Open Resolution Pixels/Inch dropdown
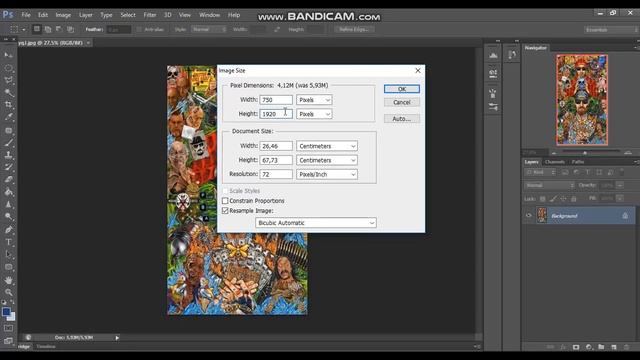The width and height of the screenshot is (640, 360). pyautogui.click(x=327, y=174)
